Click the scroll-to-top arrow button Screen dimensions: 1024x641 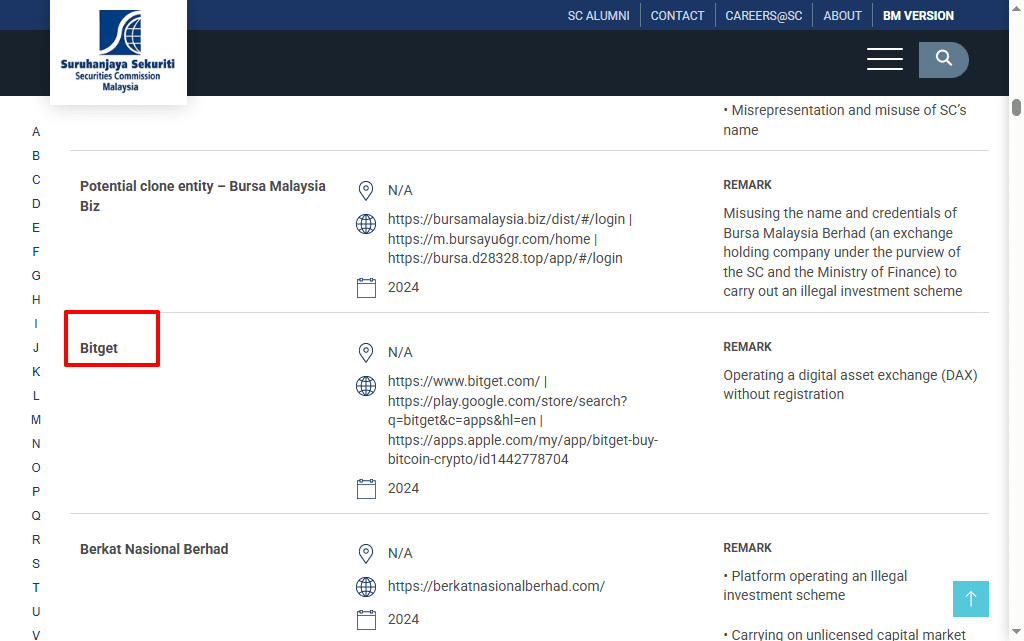click(970, 599)
